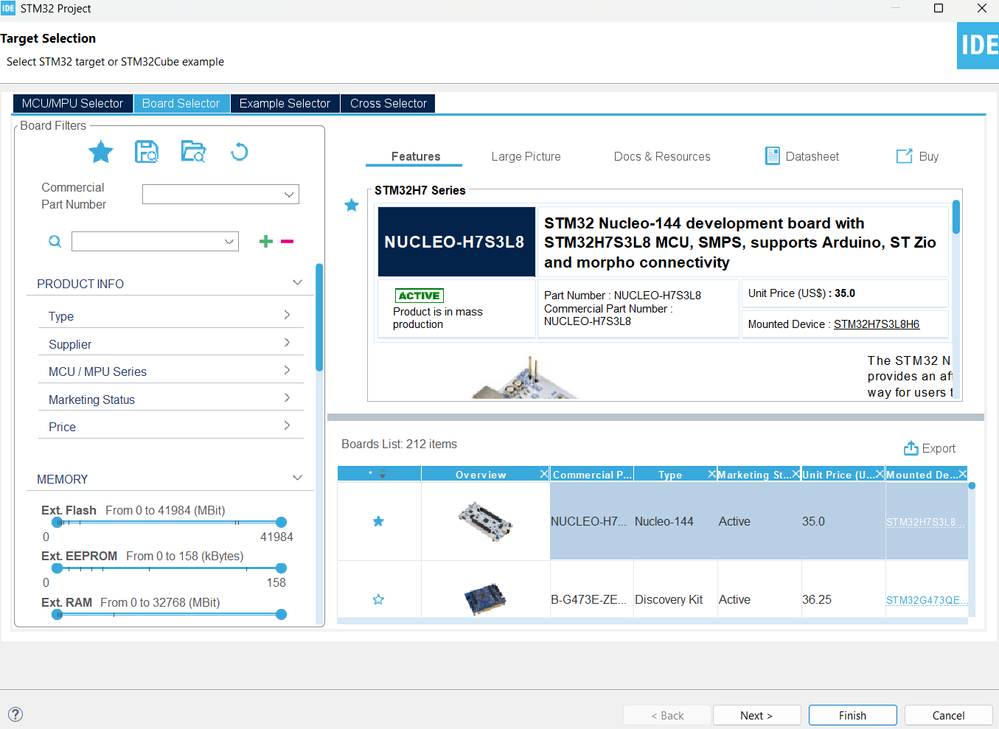Screen dimensions: 999x729
Task: Click the Datasheet document icon
Action: [x=772, y=156]
